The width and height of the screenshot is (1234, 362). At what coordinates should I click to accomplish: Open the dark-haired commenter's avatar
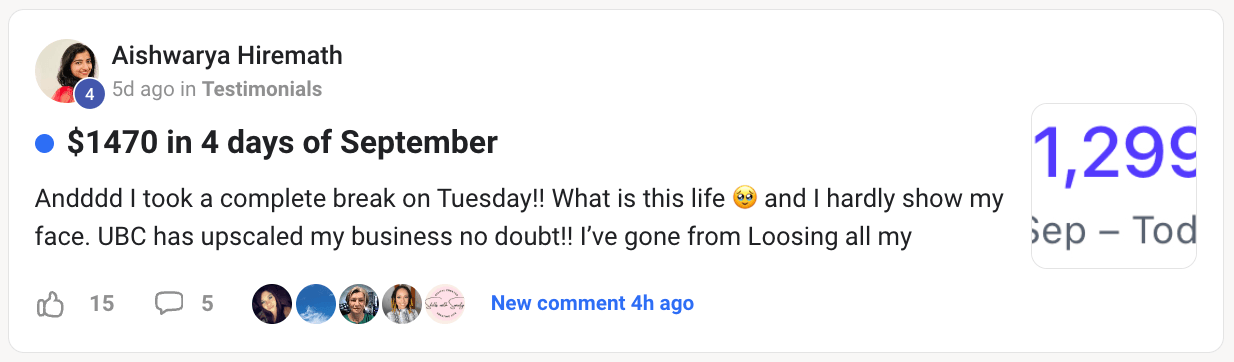(272, 303)
